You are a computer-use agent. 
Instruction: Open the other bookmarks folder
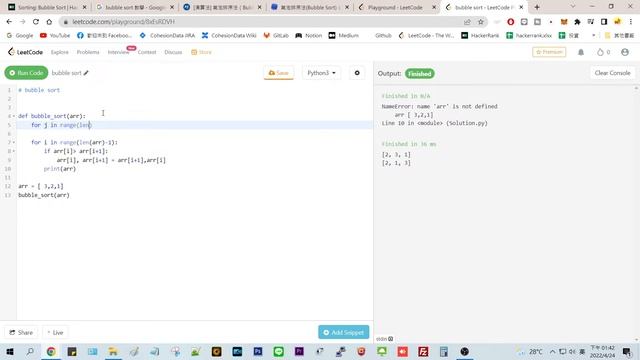click(x=619, y=36)
